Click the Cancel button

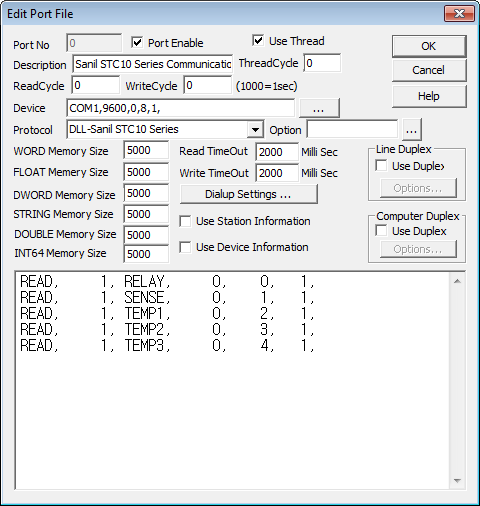point(429,70)
